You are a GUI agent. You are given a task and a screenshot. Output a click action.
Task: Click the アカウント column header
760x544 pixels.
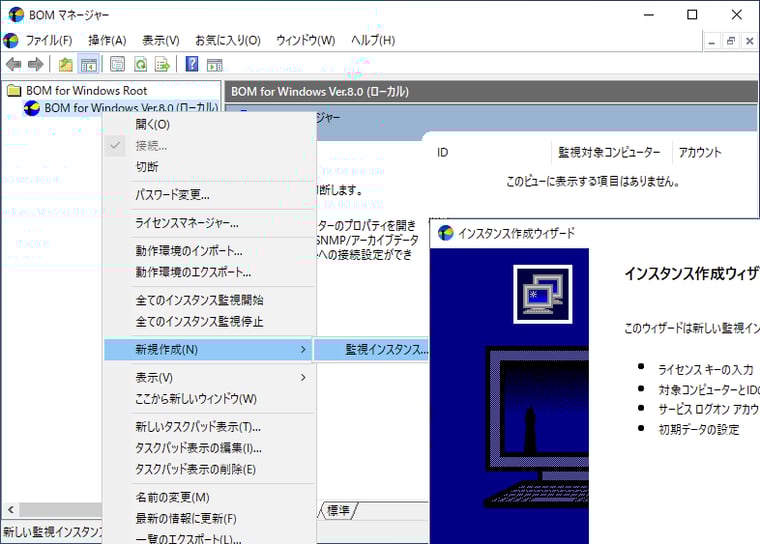[x=700, y=153]
